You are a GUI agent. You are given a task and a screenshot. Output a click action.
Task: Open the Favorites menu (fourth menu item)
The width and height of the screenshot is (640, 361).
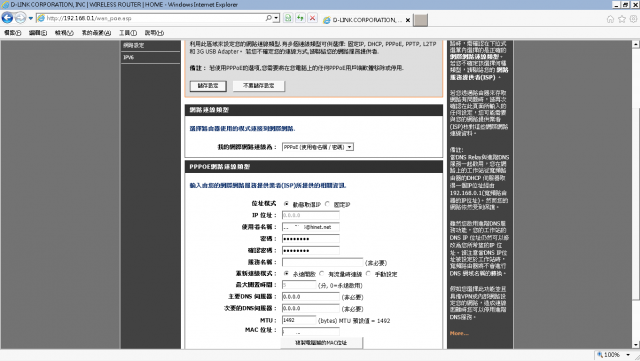point(96,33)
